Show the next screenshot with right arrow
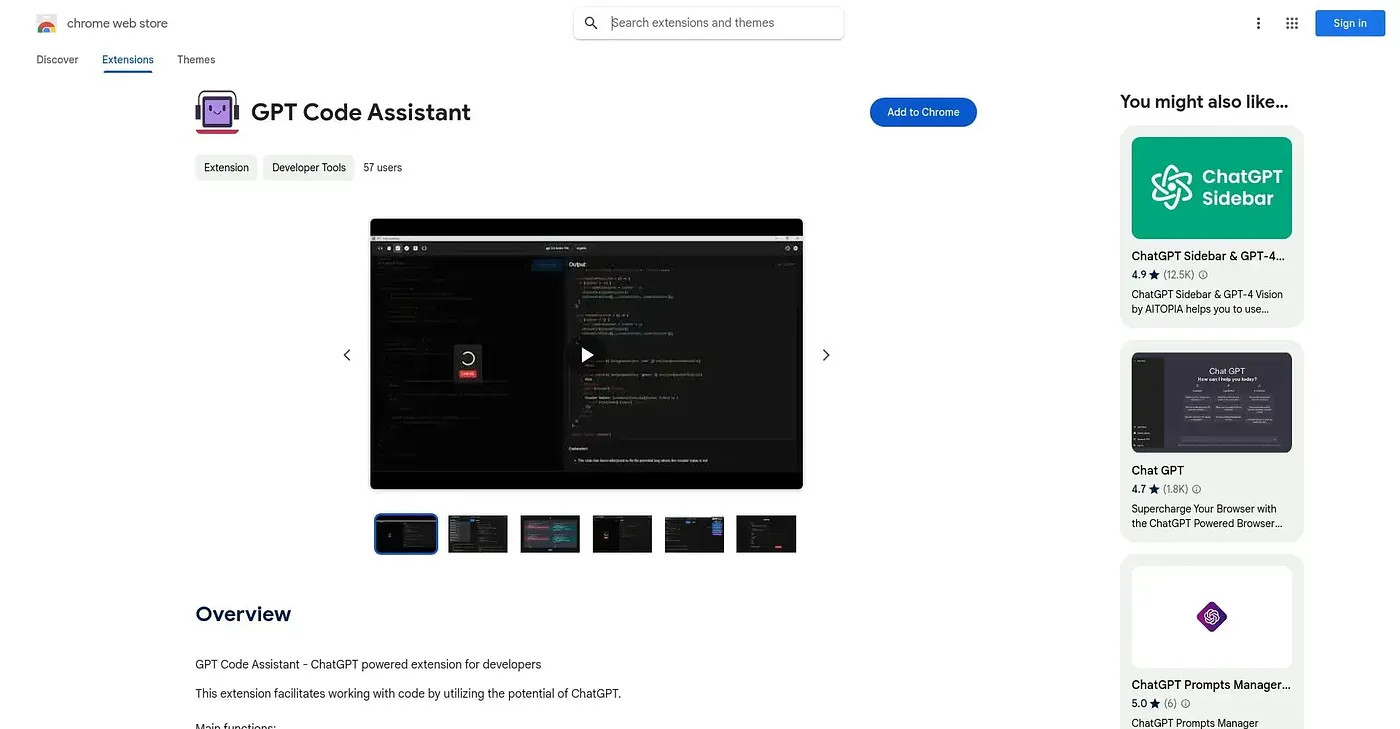 pos(826,355)
